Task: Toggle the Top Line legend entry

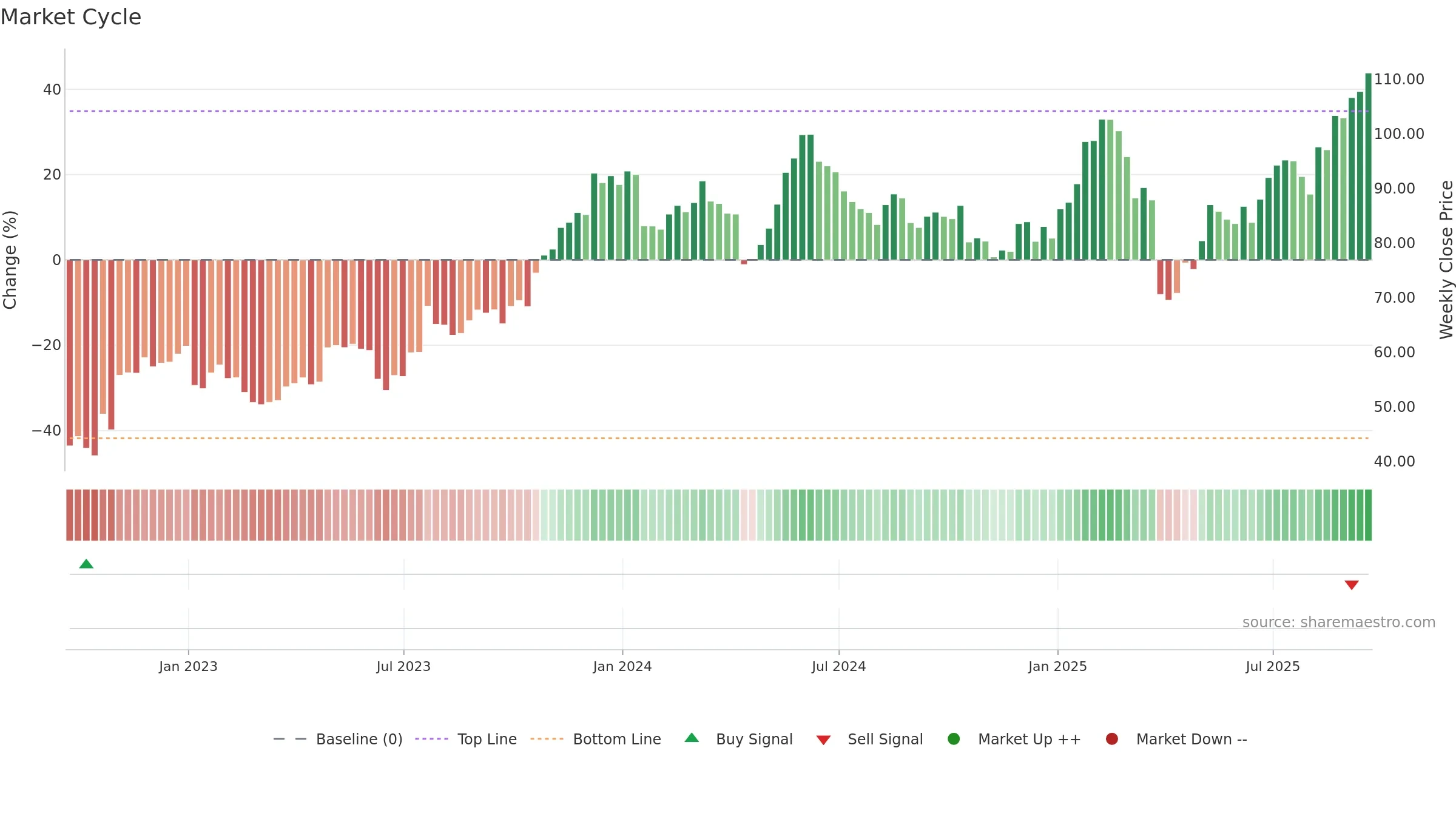Action: 466,739
